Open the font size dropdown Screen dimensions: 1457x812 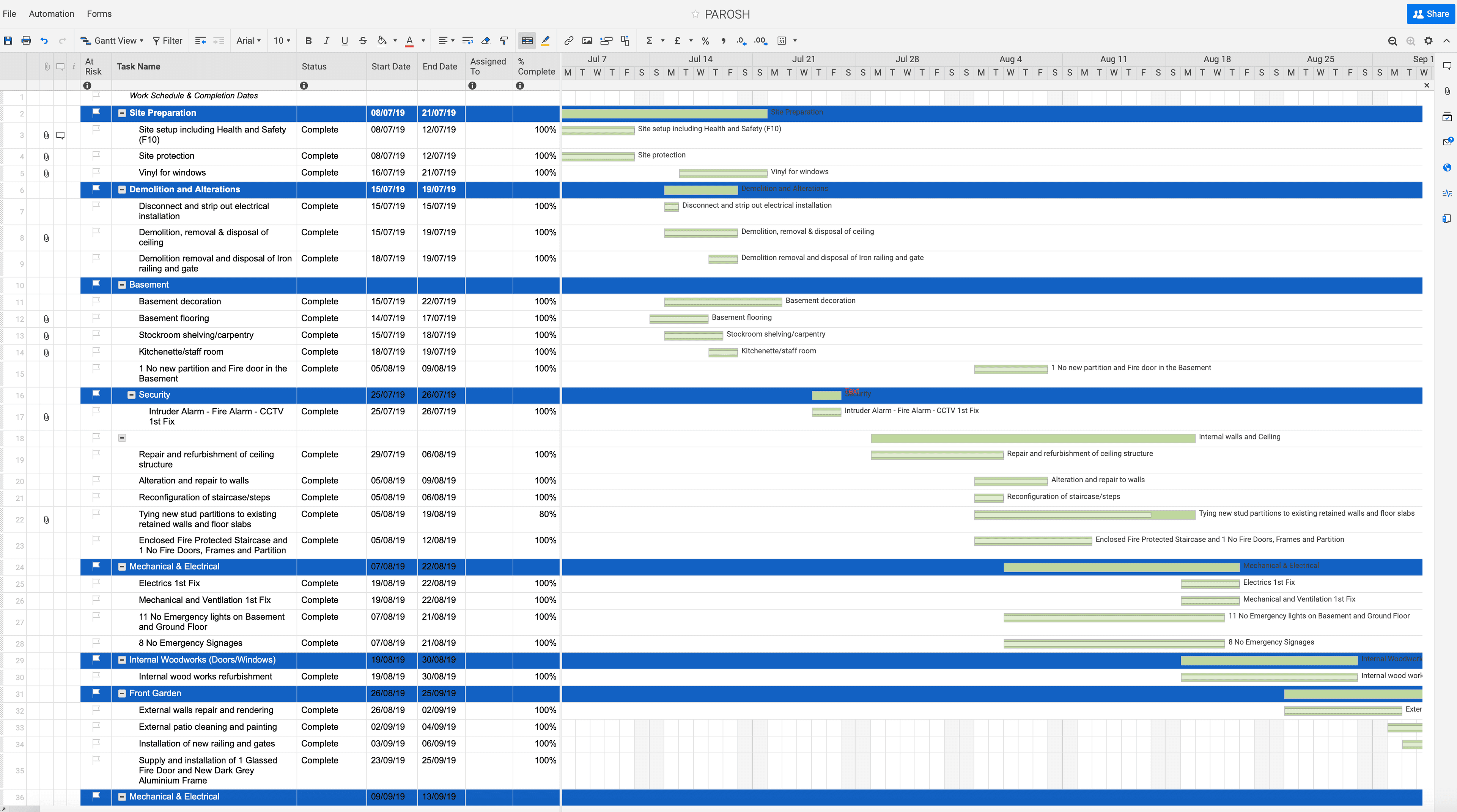(x=282, y=41)
